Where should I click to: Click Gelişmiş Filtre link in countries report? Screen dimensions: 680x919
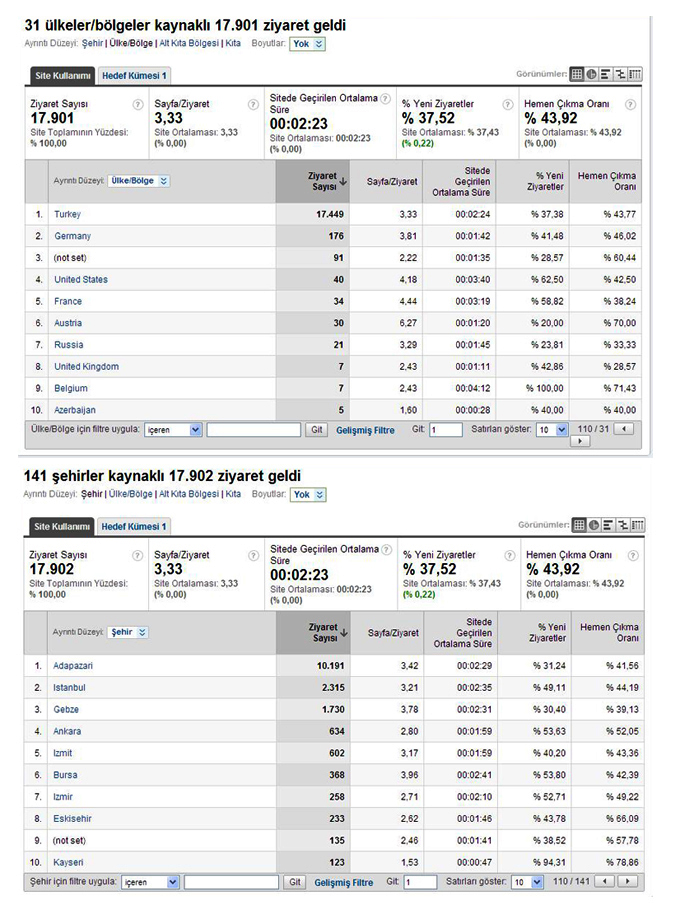[x=365, y=430]
